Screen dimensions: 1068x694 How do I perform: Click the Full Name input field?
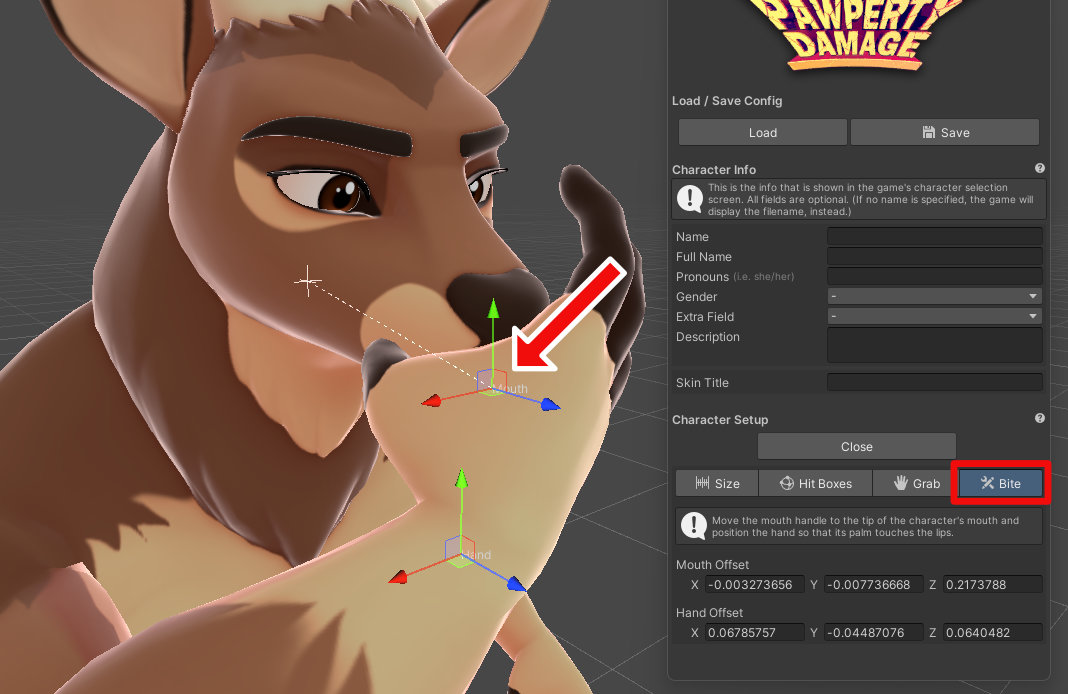coord(934,256)
